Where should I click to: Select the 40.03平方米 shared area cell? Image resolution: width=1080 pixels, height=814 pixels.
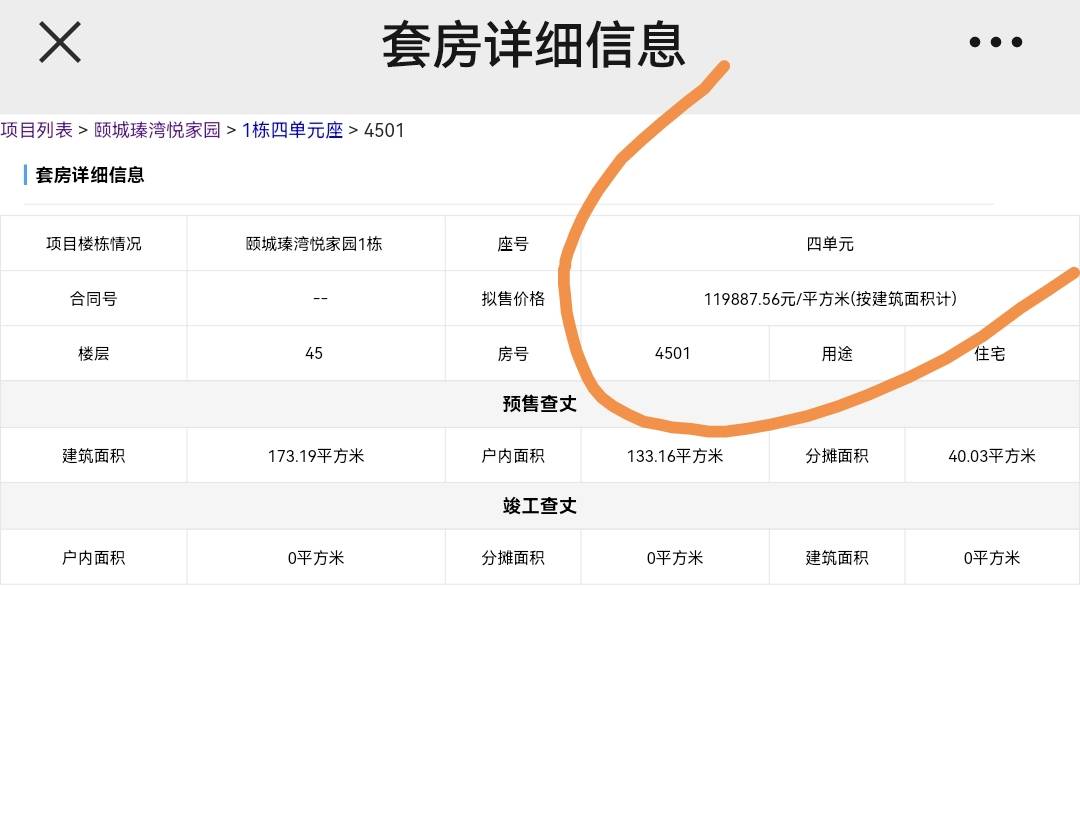coord(991,456)
